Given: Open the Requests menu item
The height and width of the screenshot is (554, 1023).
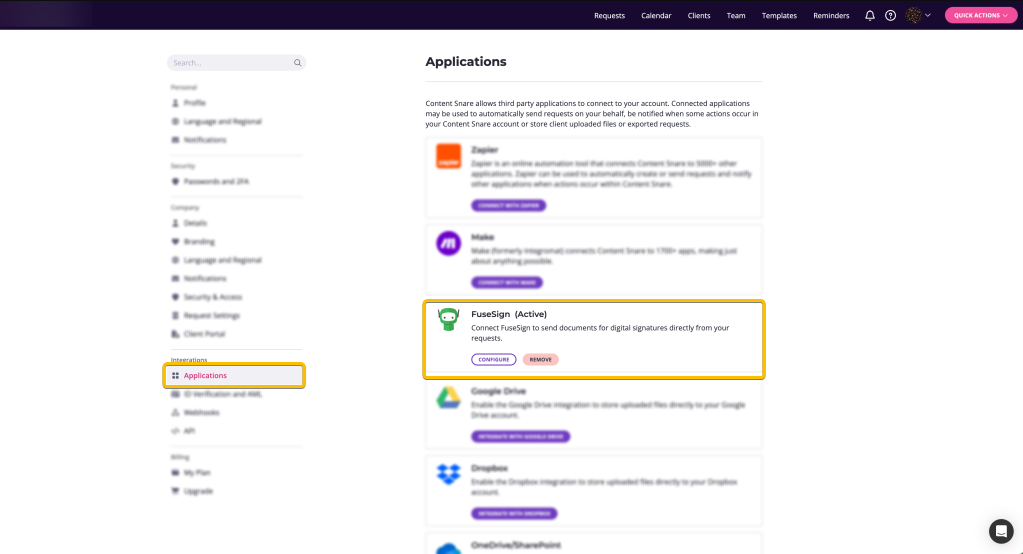Looking at the screenshot, I should tap(609, 16).
